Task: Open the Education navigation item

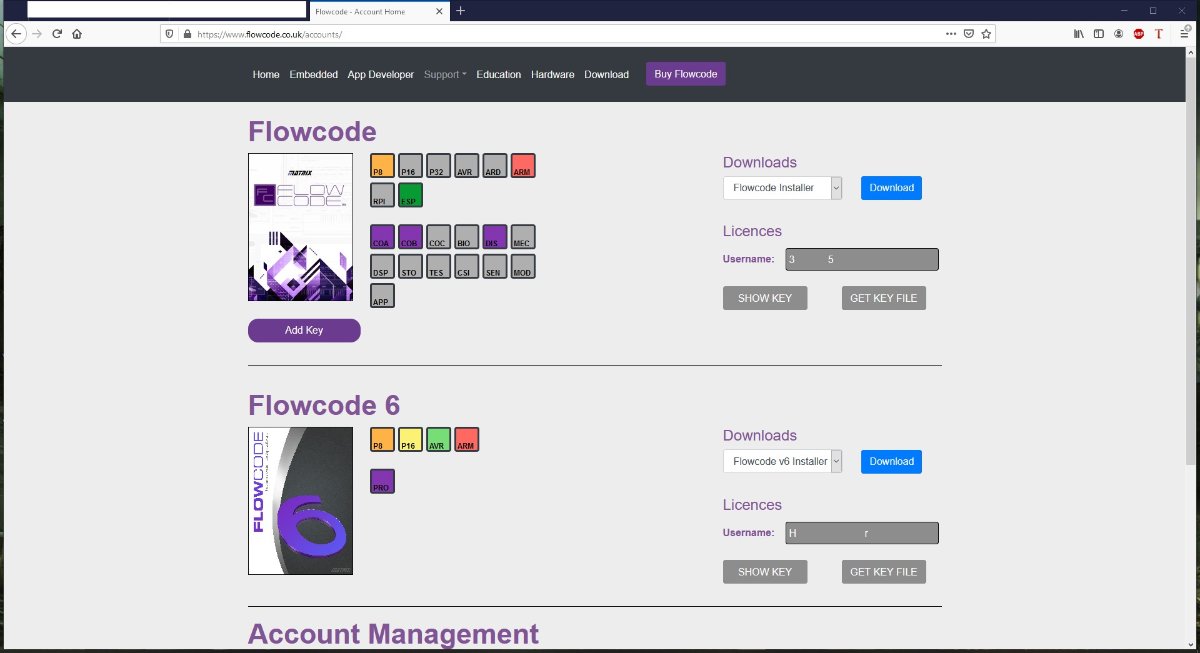Action: [499, 74]
